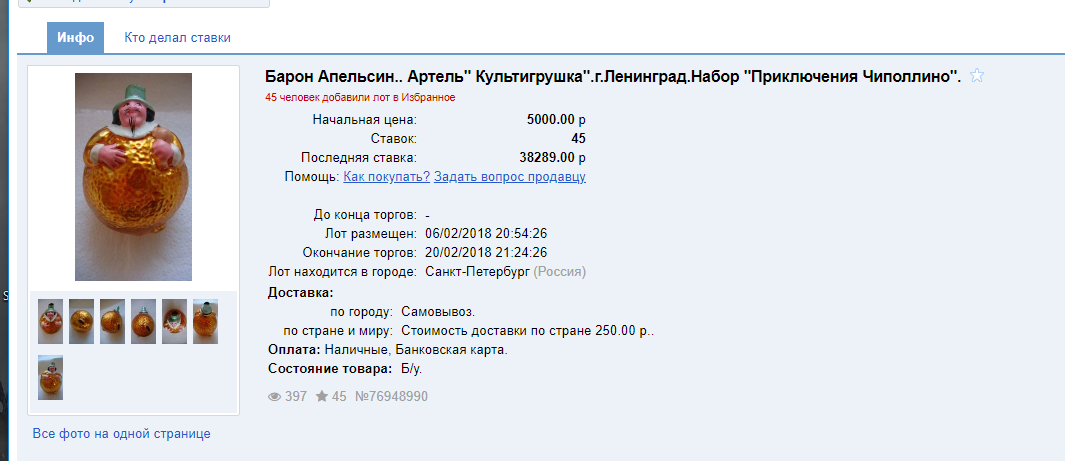
Task: Click payment text Наличные, Банковская карта
Action: (416, 350)
